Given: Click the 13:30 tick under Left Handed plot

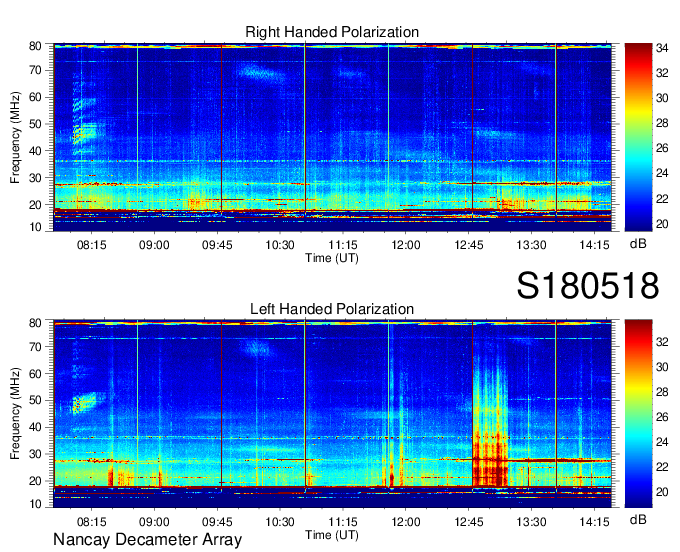Looking at the screenshot, I should coord(531,522).
